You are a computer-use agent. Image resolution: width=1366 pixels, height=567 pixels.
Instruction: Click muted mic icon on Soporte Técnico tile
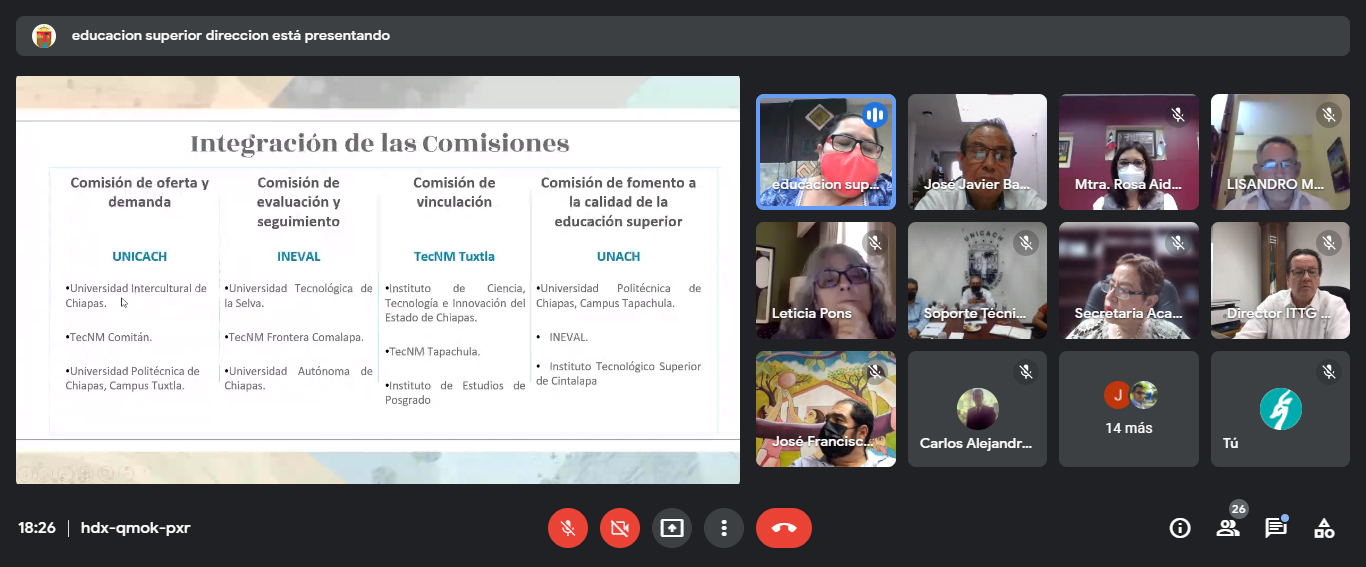point(1026,243)
